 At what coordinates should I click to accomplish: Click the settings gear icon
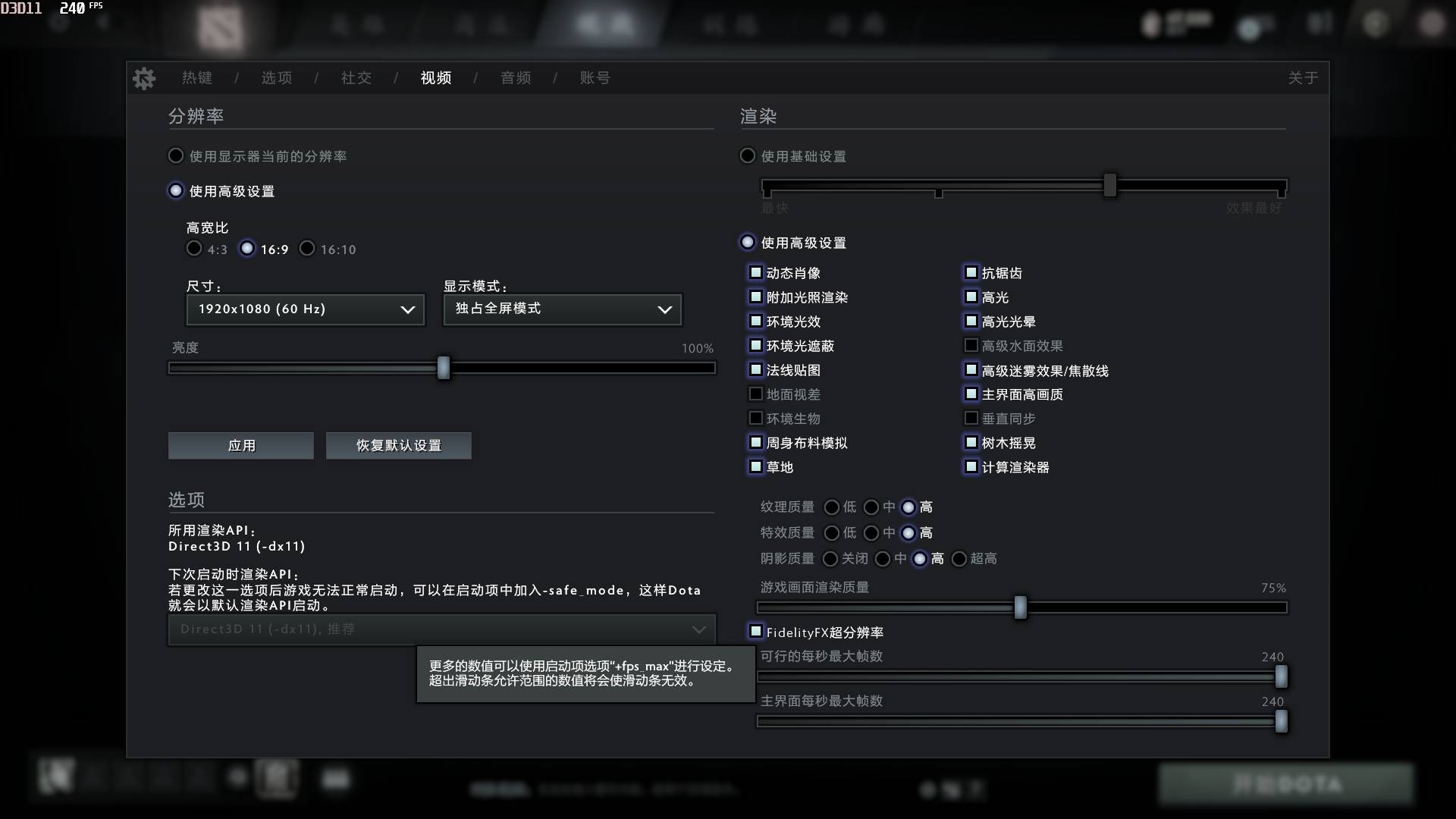point(144,78)
